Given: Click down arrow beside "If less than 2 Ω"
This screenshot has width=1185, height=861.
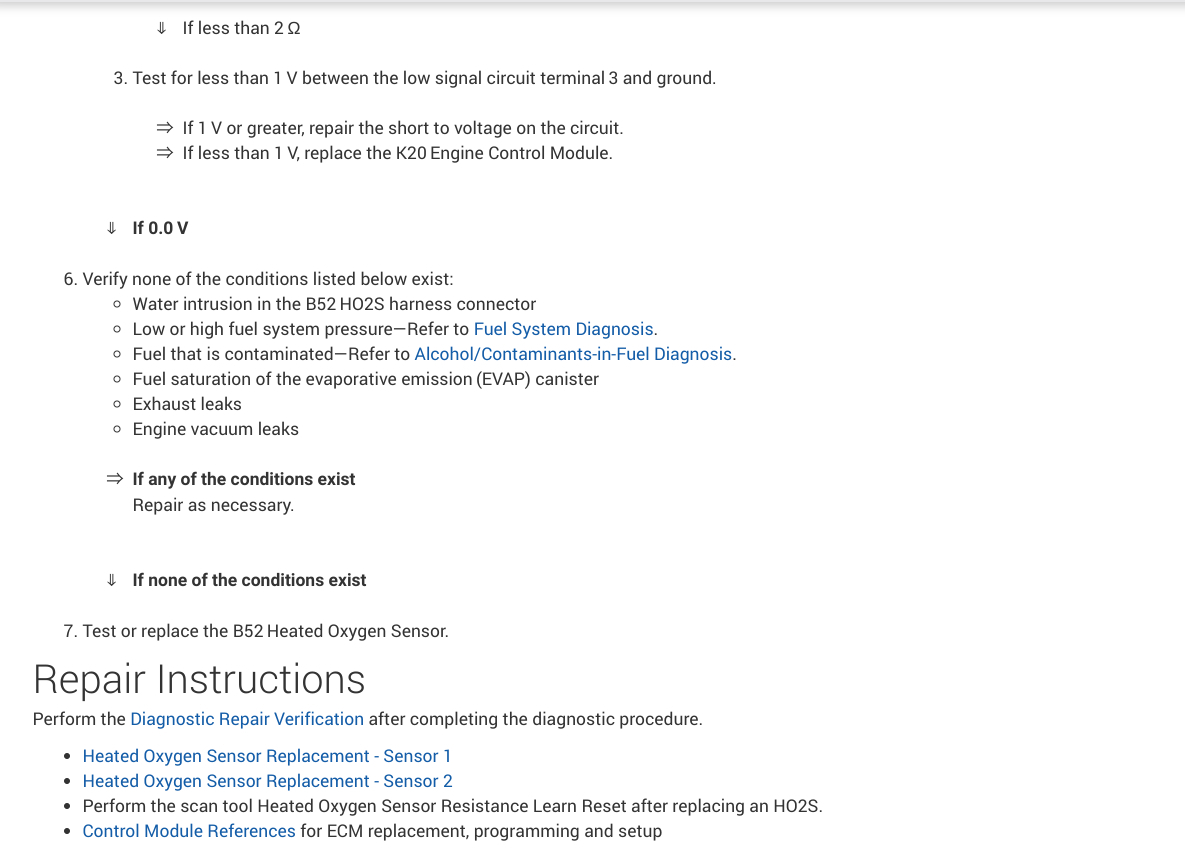Looking at the screenshot, I should [x=162, y=28].
